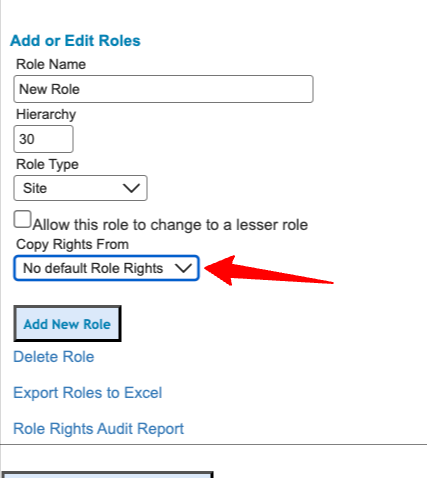Open the Role Type dropdown showing Site
This screenshot has width=427, height=478.
80,188
